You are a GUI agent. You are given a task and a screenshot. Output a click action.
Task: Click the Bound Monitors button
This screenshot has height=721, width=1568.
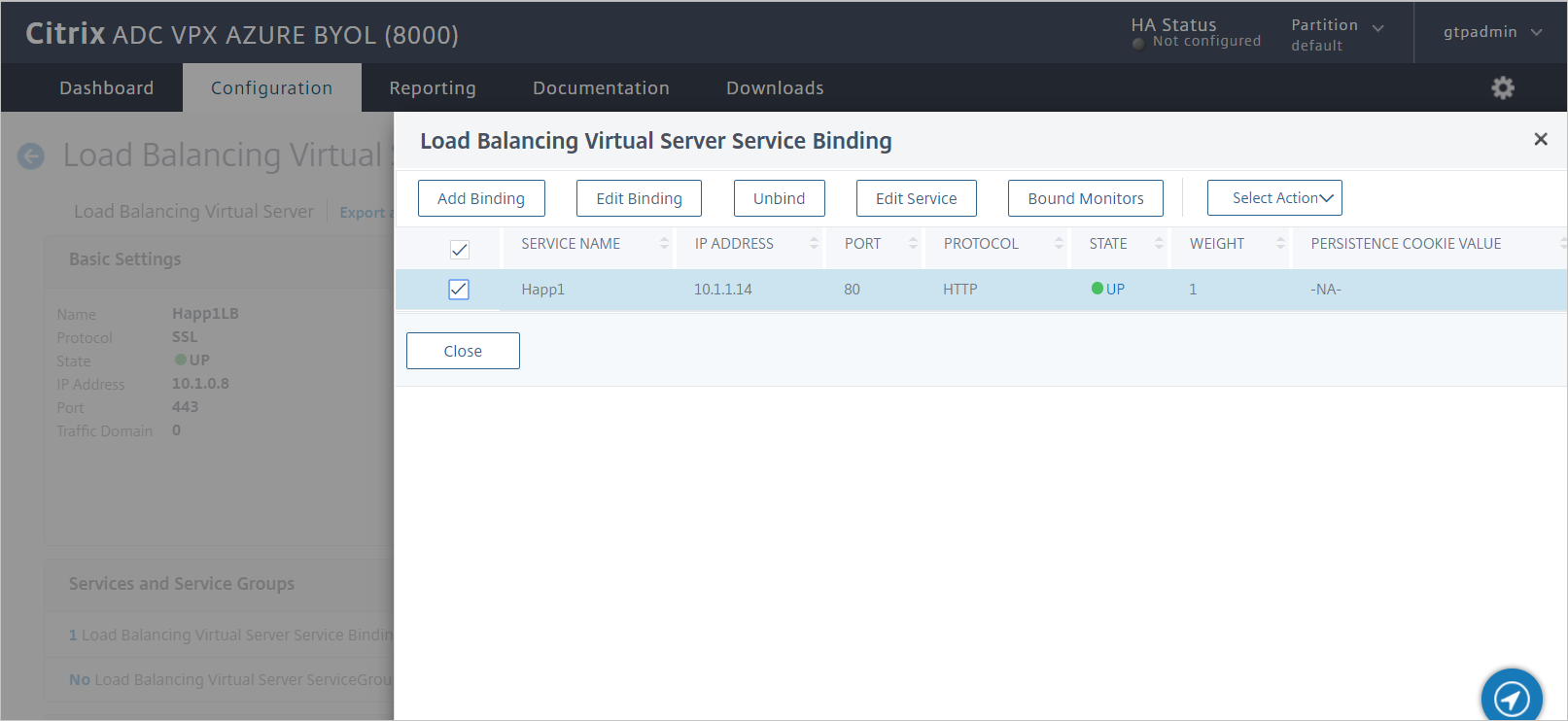click(1085, 198)
